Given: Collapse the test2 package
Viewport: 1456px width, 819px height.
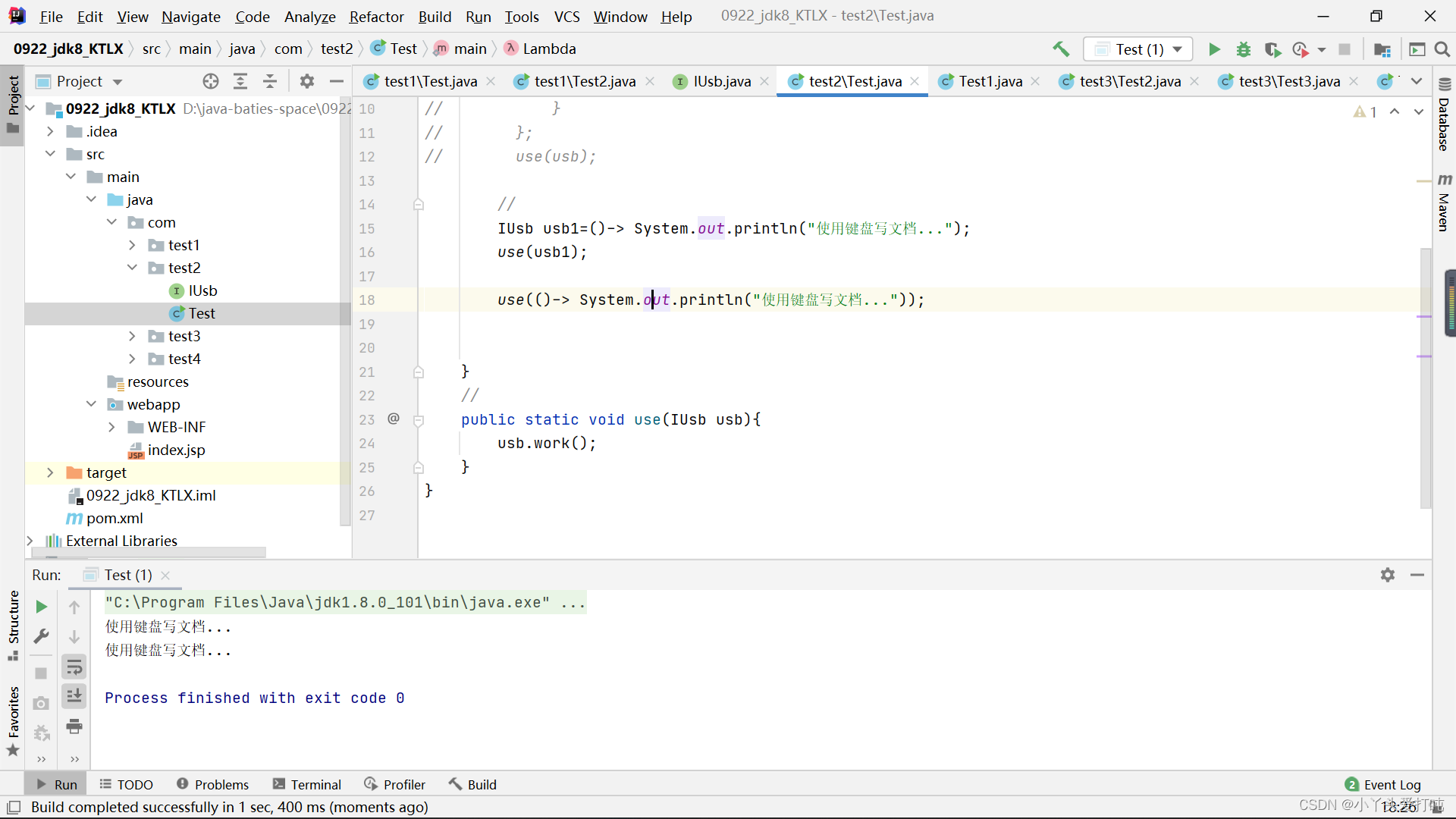Looking at the screenshot, I should pyautogui.click(x=132, y=268).
